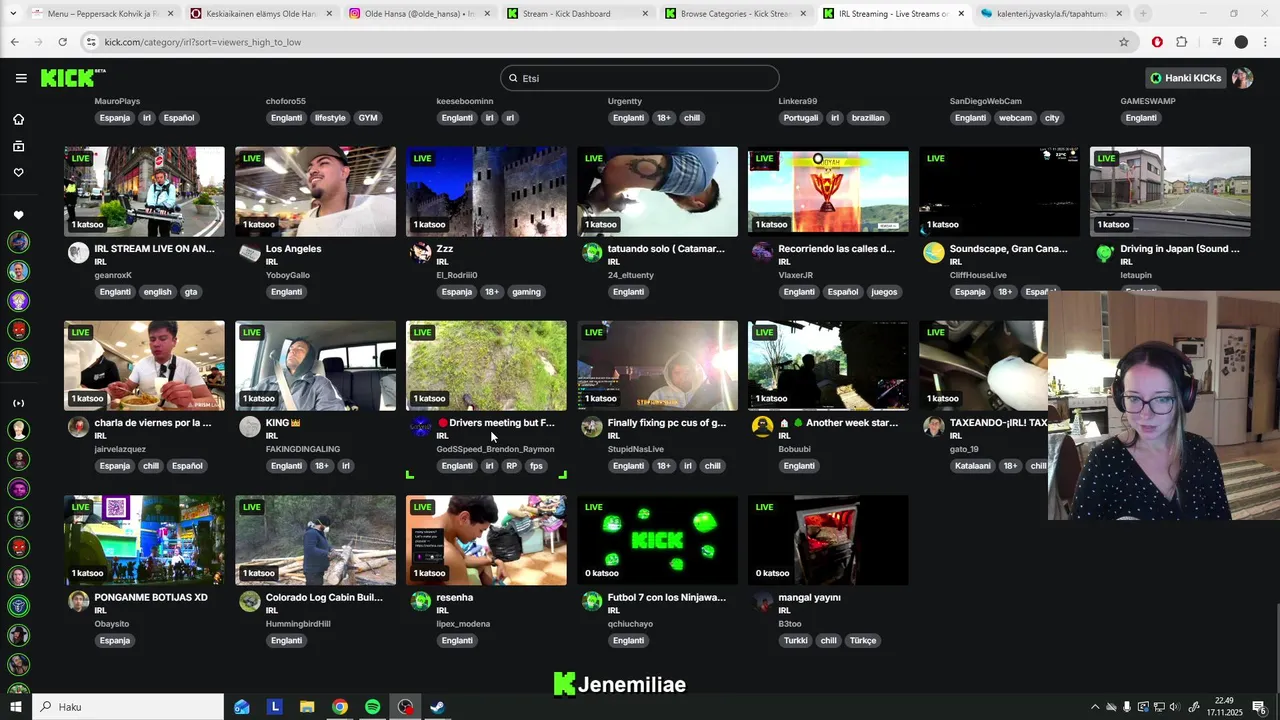Screen dimensions: 1280x720
Task: Click the red Opera-style extension icon
Action: pyautogui.click(x=1157, y=42)
